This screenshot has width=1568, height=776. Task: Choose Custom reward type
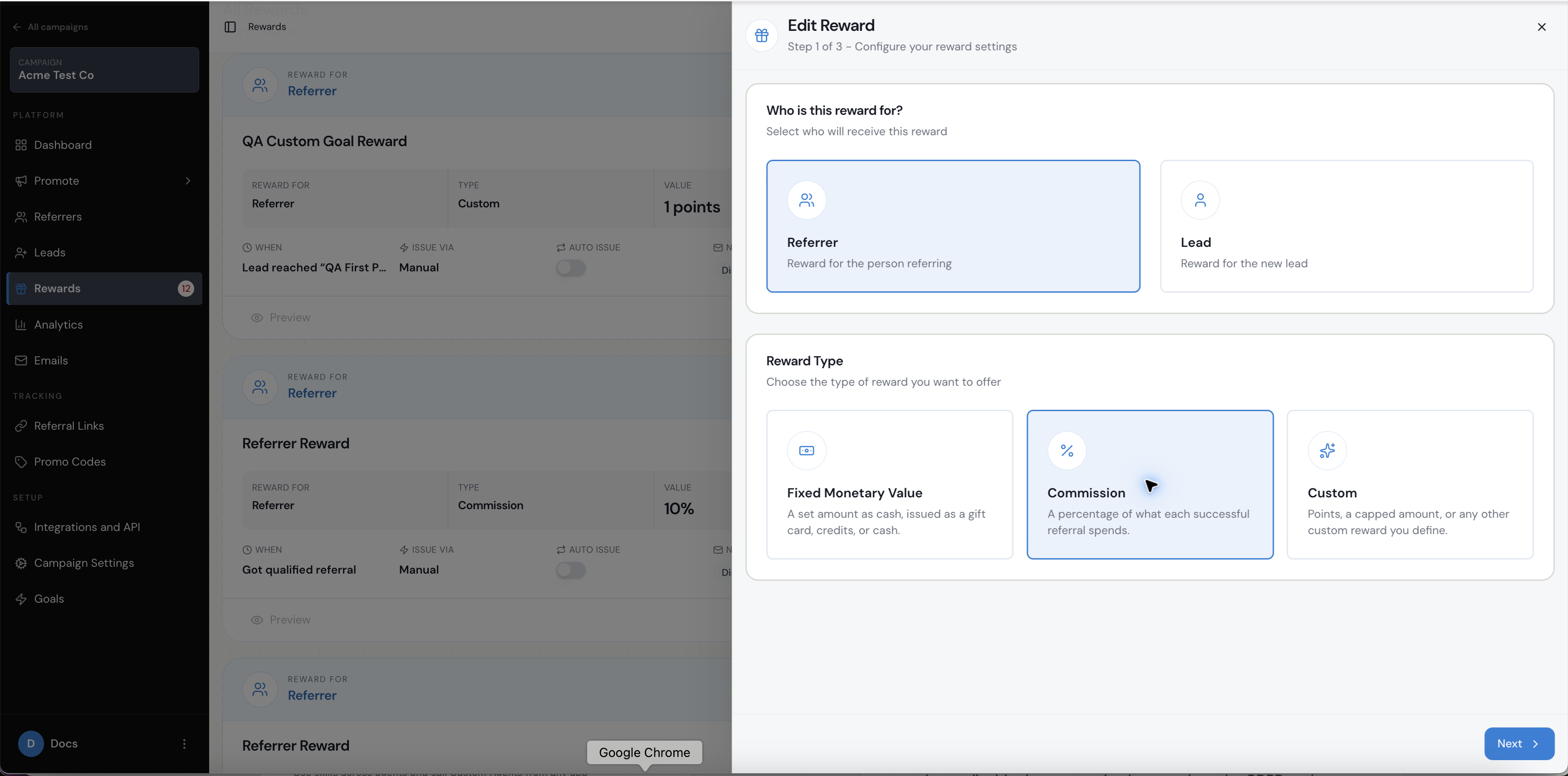[x=1410, y=485]
